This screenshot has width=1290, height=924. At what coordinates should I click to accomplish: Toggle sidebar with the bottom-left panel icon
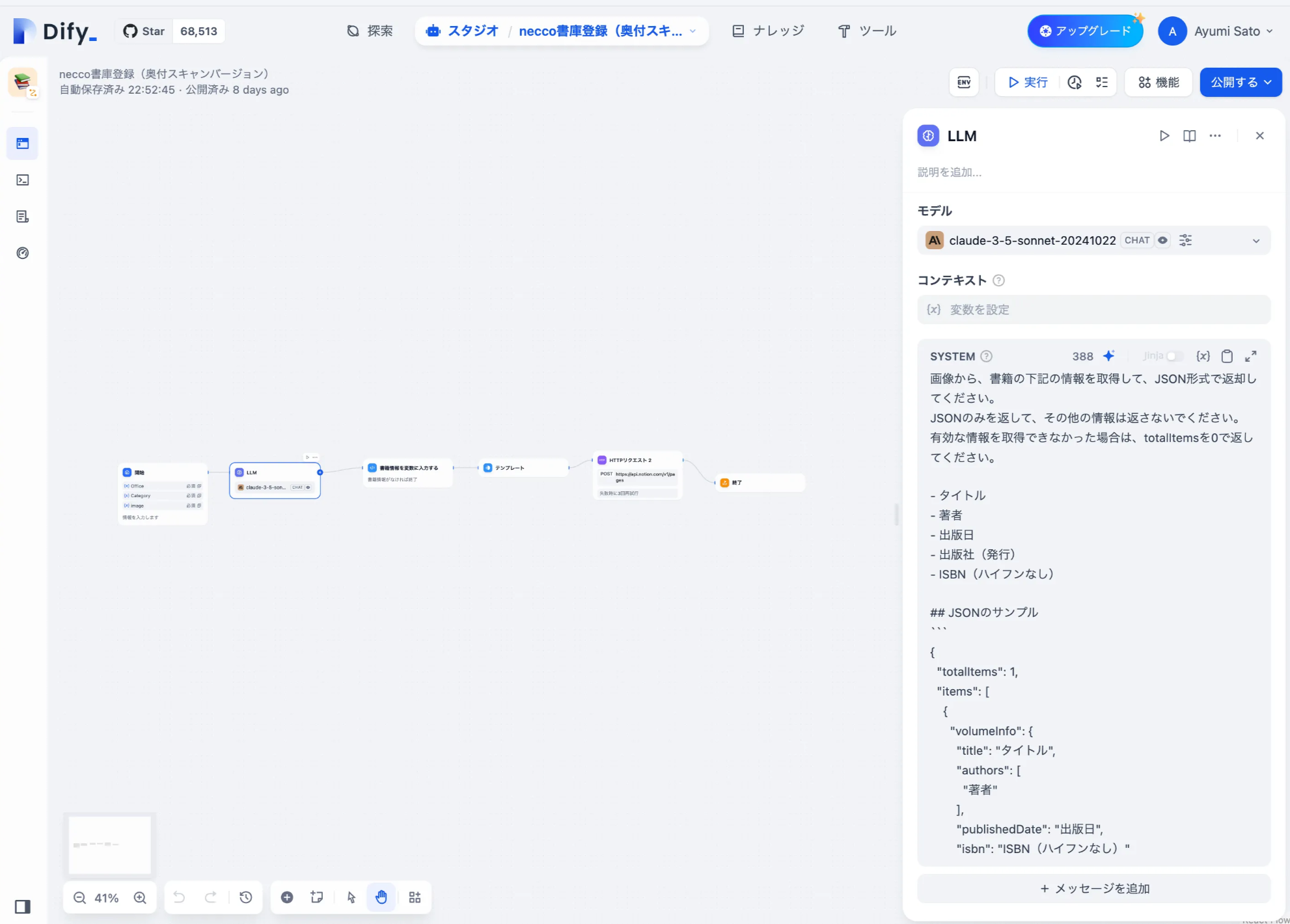point(23,906)
